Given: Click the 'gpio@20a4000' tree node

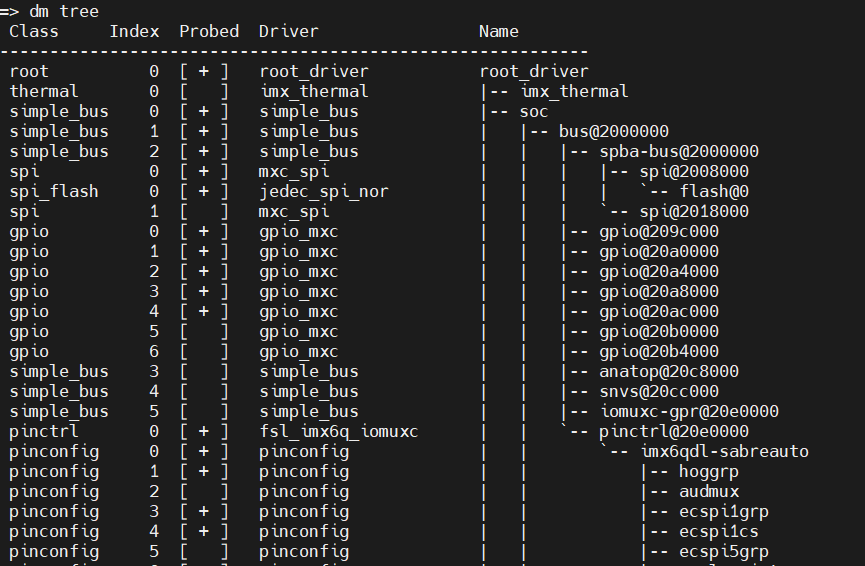Looking at the screenshot, I should 659,271.
